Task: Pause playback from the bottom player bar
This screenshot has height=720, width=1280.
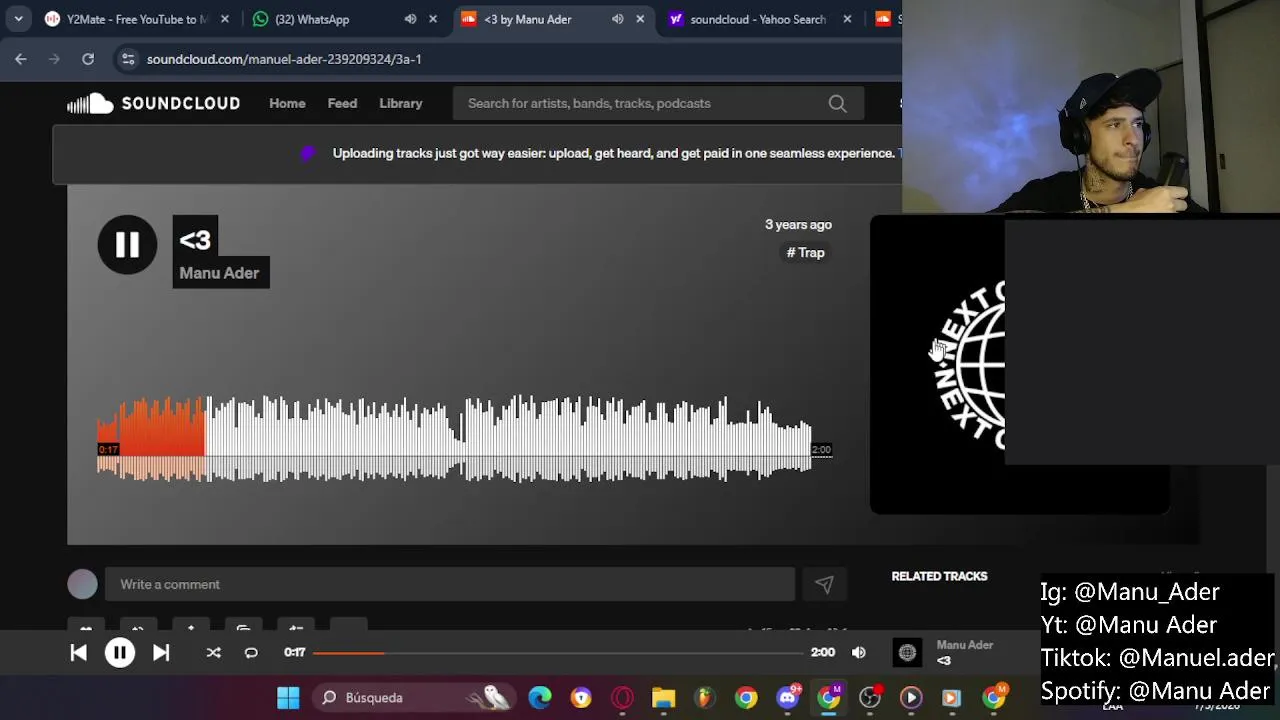Action: [119, 653]
